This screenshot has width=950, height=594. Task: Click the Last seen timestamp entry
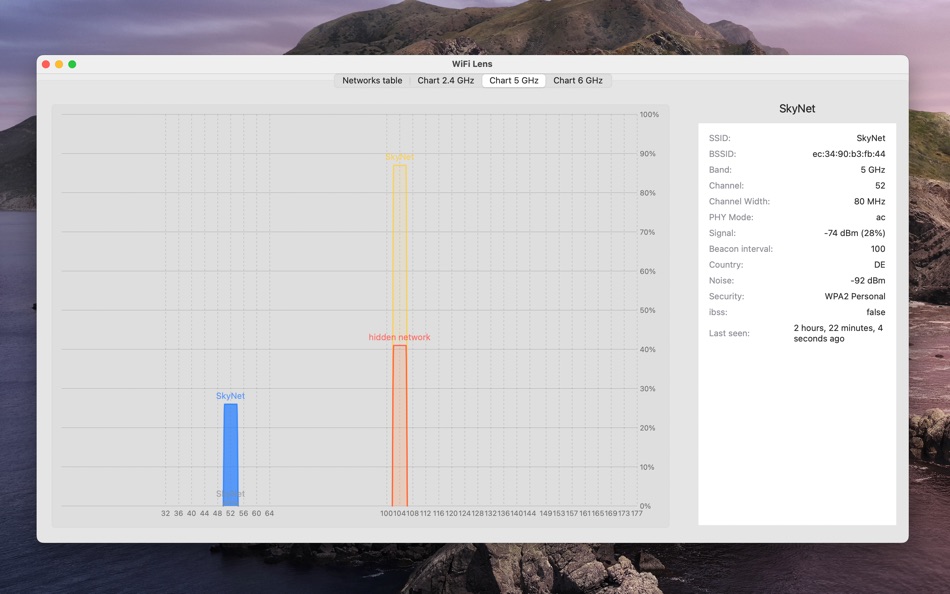[x=838, y=332]
